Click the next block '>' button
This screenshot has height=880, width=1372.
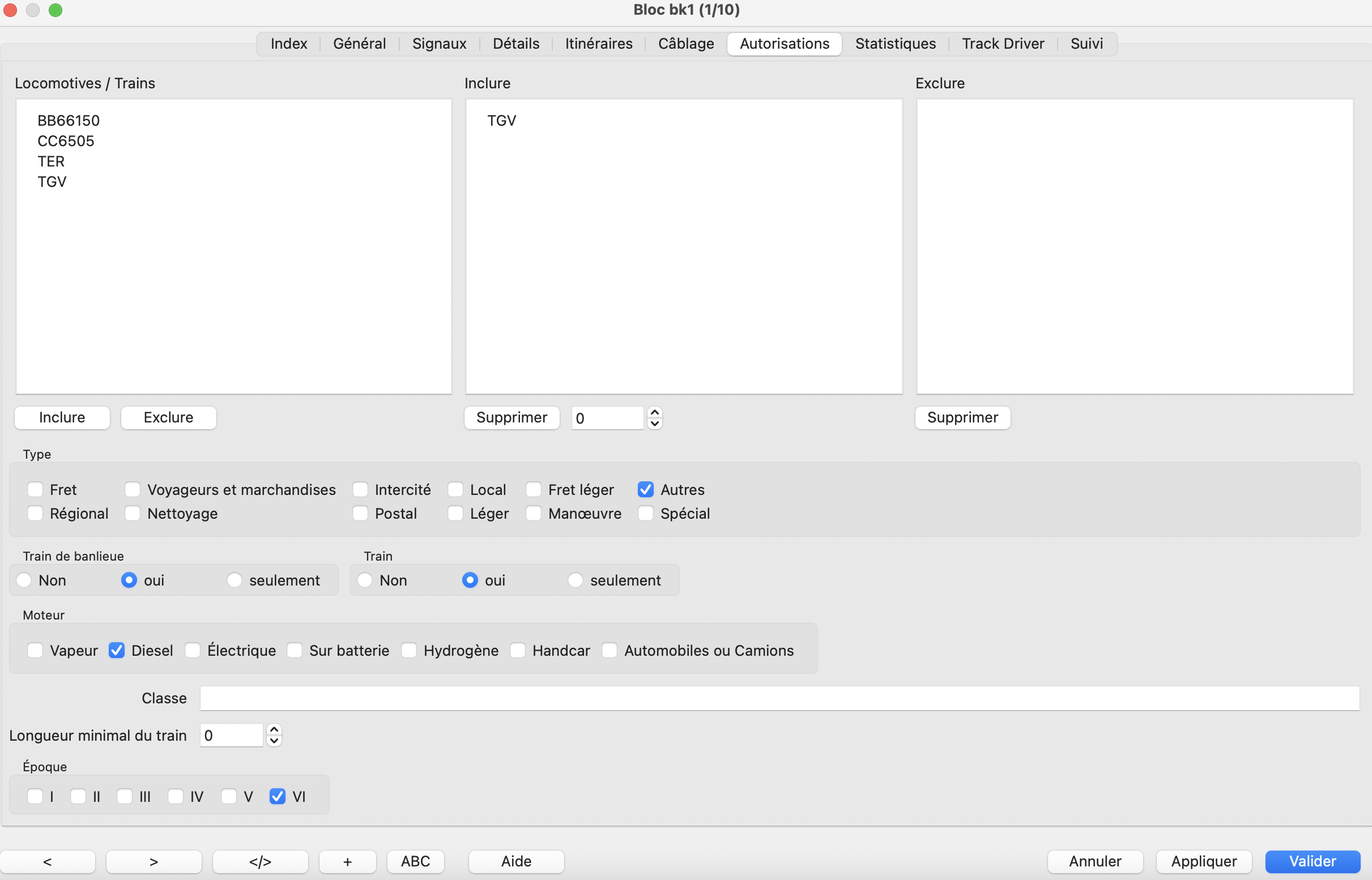153,861
